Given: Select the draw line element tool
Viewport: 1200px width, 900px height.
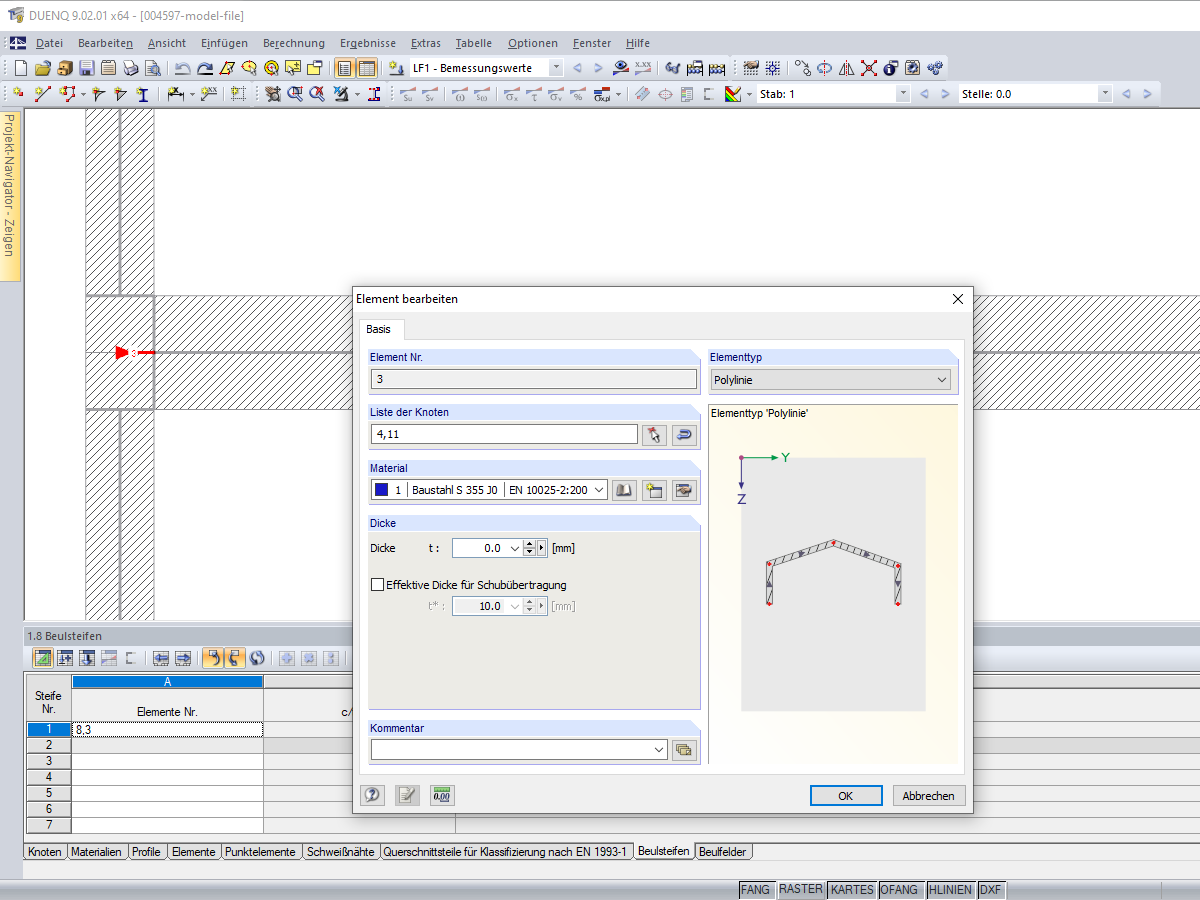Looking at the screenshot, I should 43,94.
